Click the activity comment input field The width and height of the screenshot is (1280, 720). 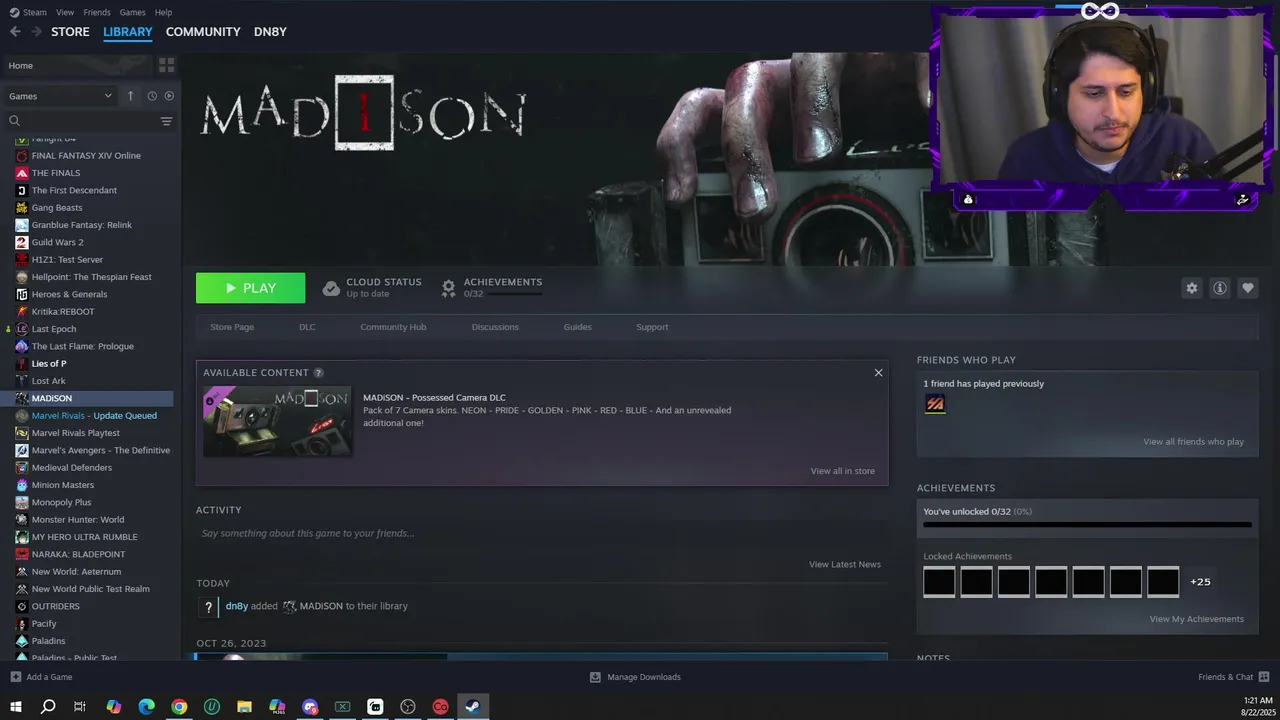541,533
